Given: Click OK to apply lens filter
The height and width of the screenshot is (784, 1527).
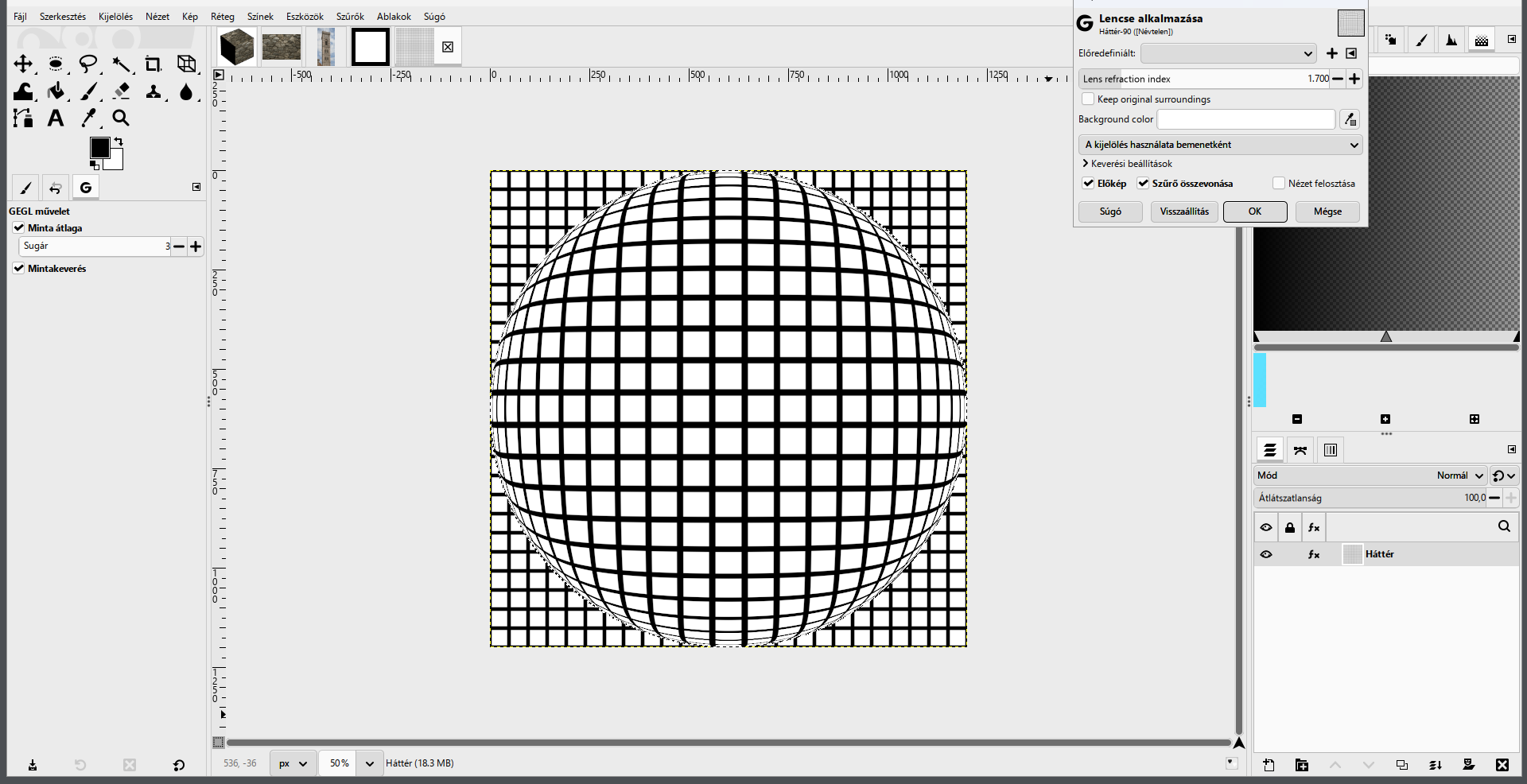Looking at the screenshot, I should (1255, 212).
